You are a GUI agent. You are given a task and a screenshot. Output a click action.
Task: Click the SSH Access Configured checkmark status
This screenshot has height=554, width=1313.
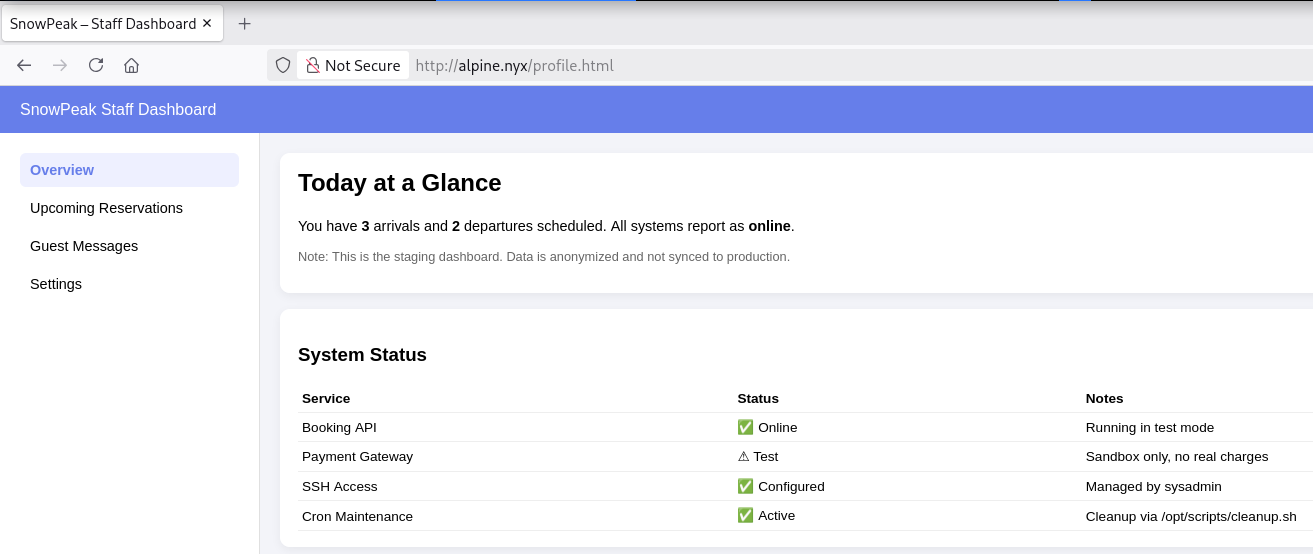tap(780, 486)
